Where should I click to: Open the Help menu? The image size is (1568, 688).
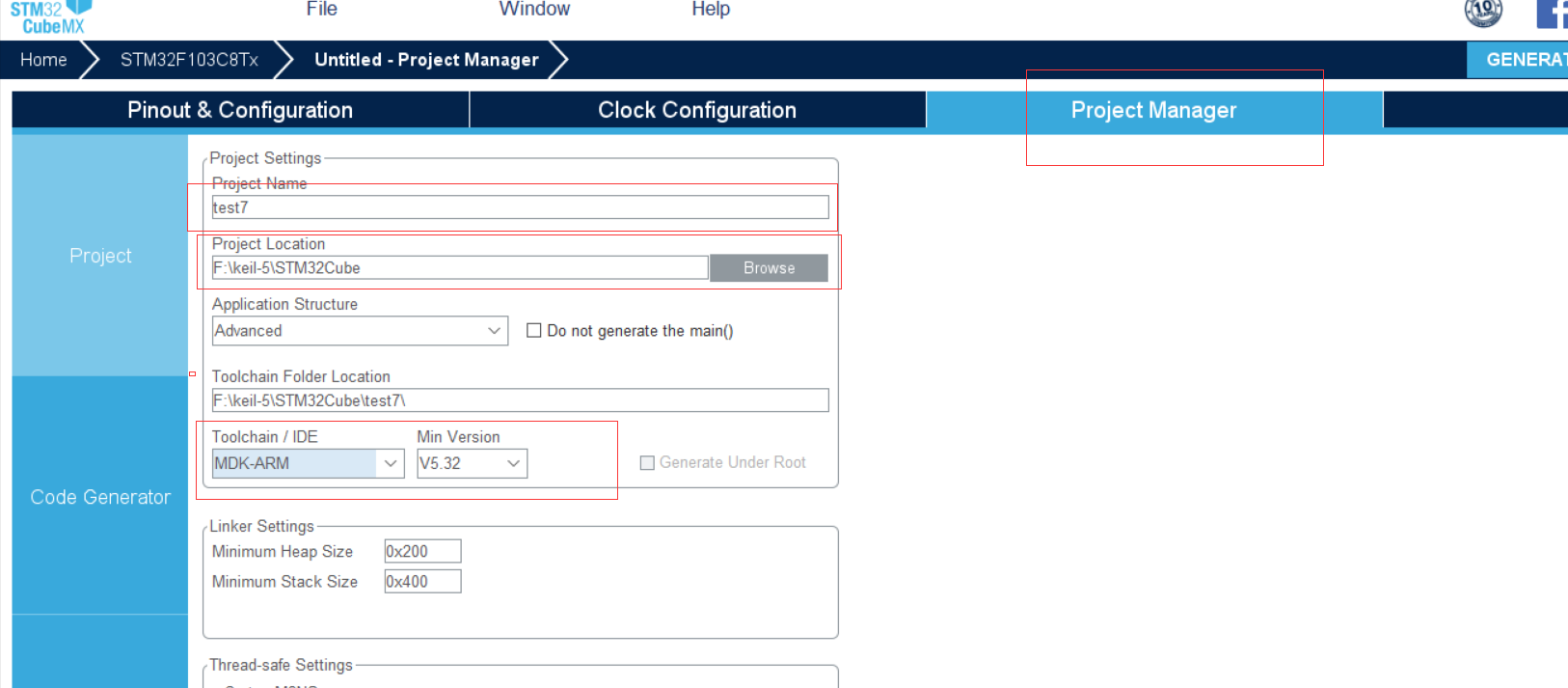coord(711,10)
